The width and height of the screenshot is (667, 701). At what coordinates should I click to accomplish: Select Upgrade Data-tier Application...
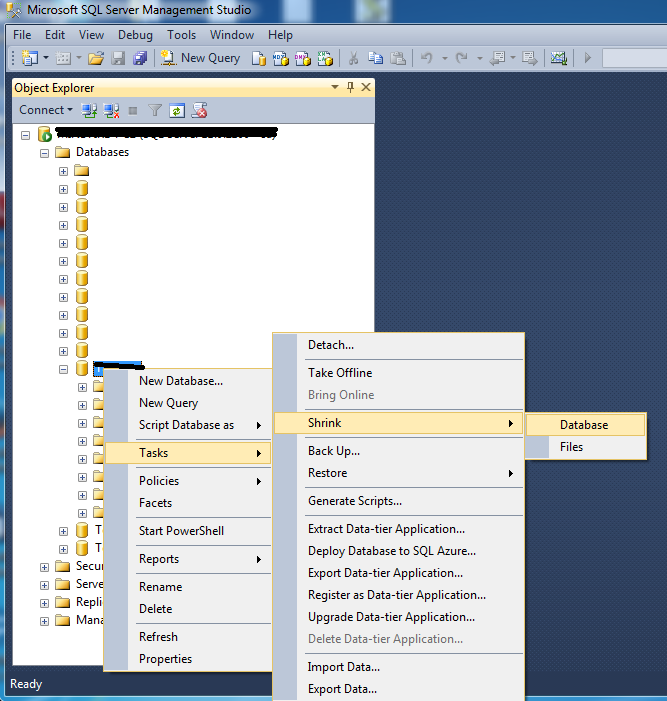tap(398, 617)
